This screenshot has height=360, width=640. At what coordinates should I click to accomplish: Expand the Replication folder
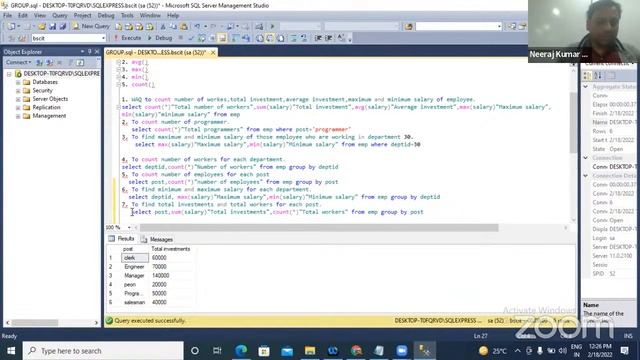[18, 108]
